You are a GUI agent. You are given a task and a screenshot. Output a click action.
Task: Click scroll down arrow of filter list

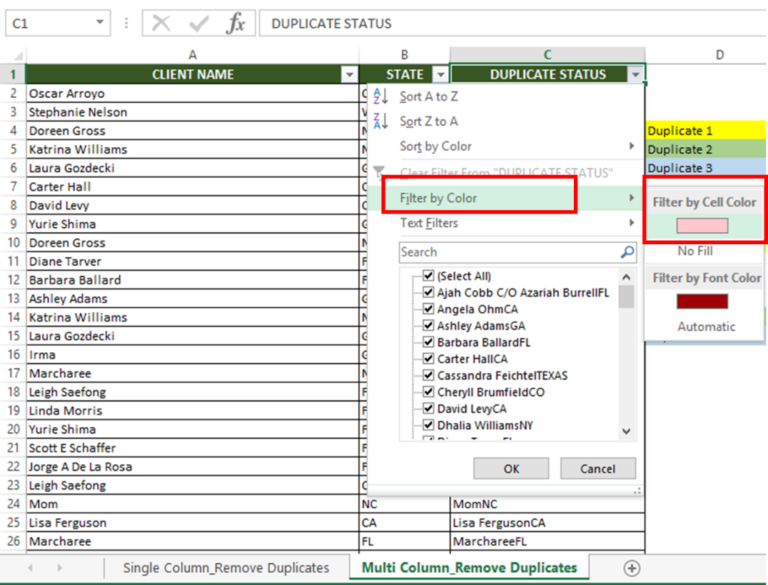tap(626, 431)
